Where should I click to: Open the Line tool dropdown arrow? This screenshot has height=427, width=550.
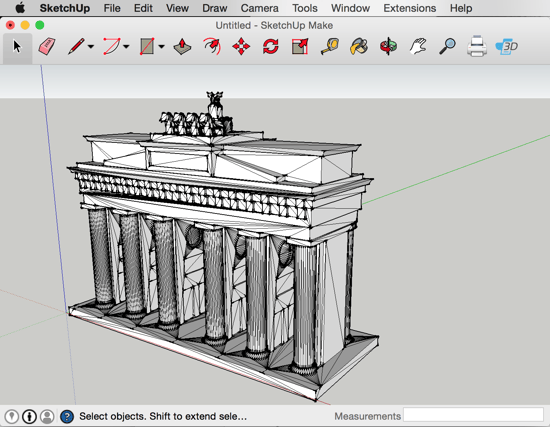[x=91, y=47]
